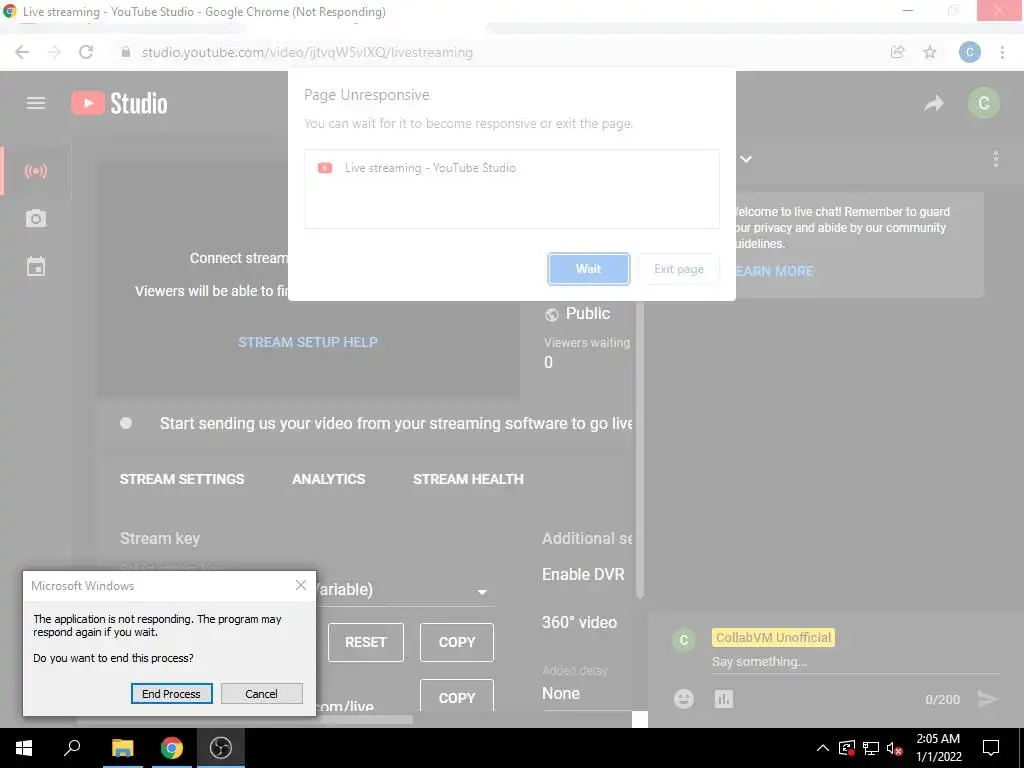Open File Explorer from taskbar
The height and width of the screenshot is (768, 1024).
[122, 748]
